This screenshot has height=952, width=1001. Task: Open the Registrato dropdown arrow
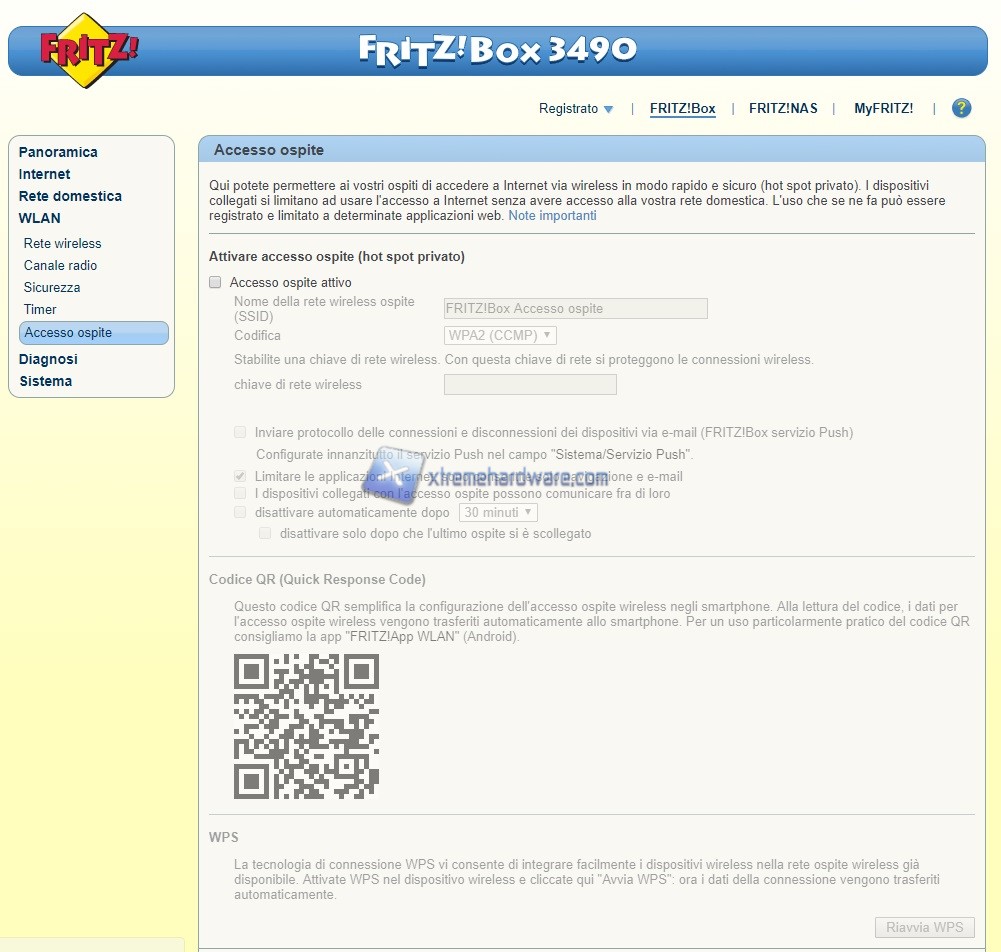tap(608, 109)
